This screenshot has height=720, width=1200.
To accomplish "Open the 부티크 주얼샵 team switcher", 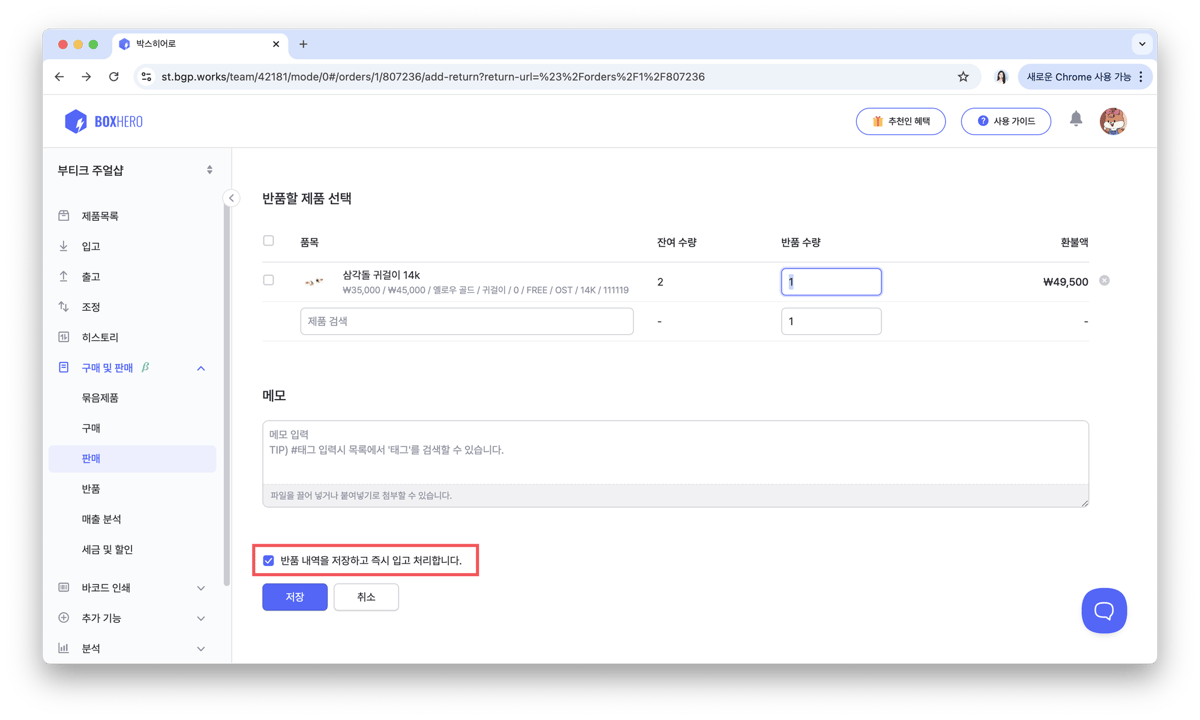I will (135, 170).
